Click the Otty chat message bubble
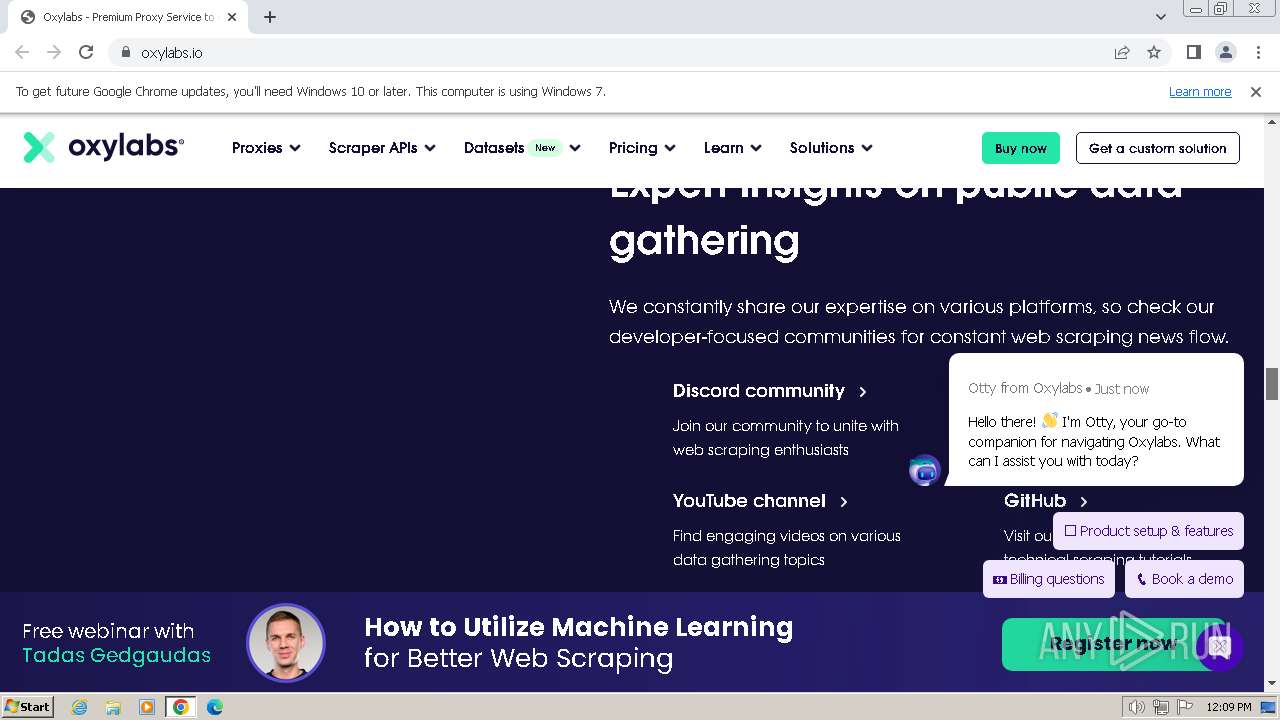This screenshot has width=1280, height=720. (x=1096, y=420)
